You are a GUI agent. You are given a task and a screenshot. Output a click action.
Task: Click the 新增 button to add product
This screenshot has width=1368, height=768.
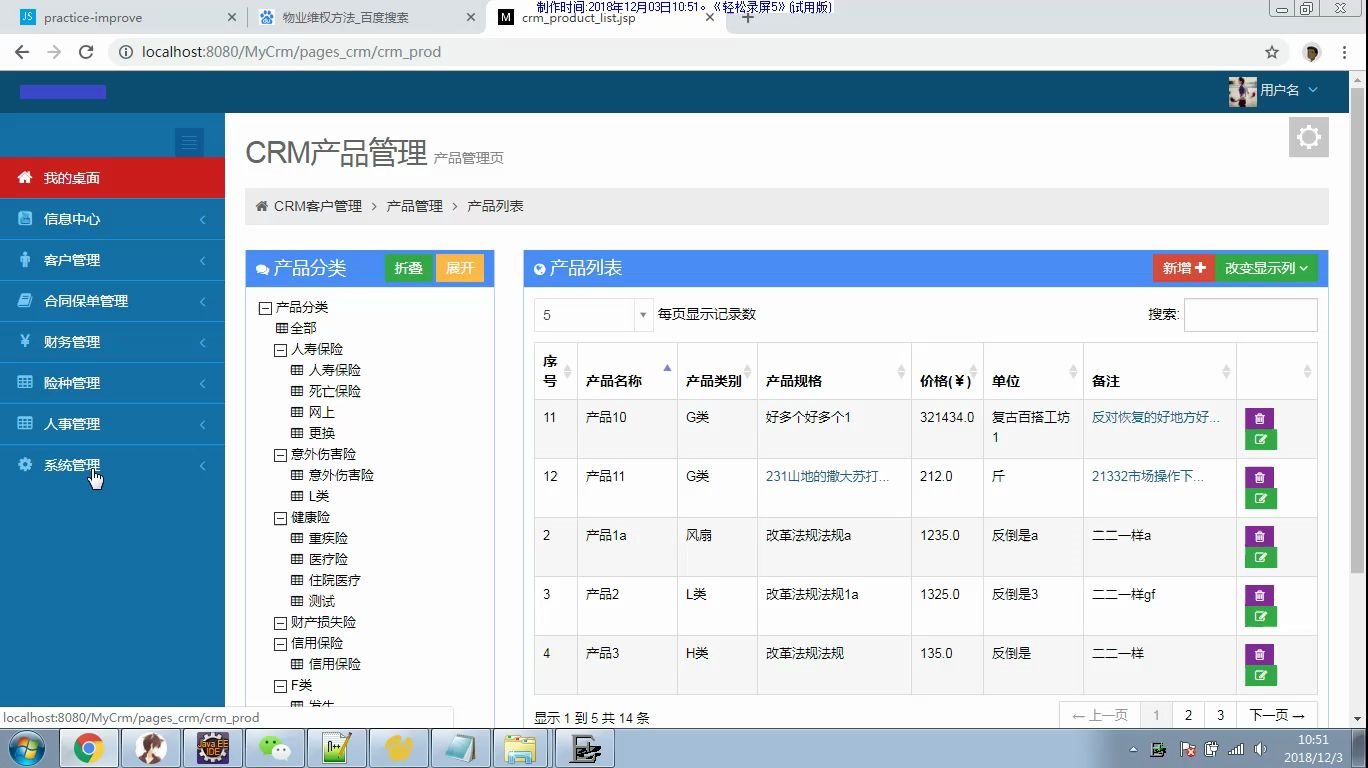1183,267
